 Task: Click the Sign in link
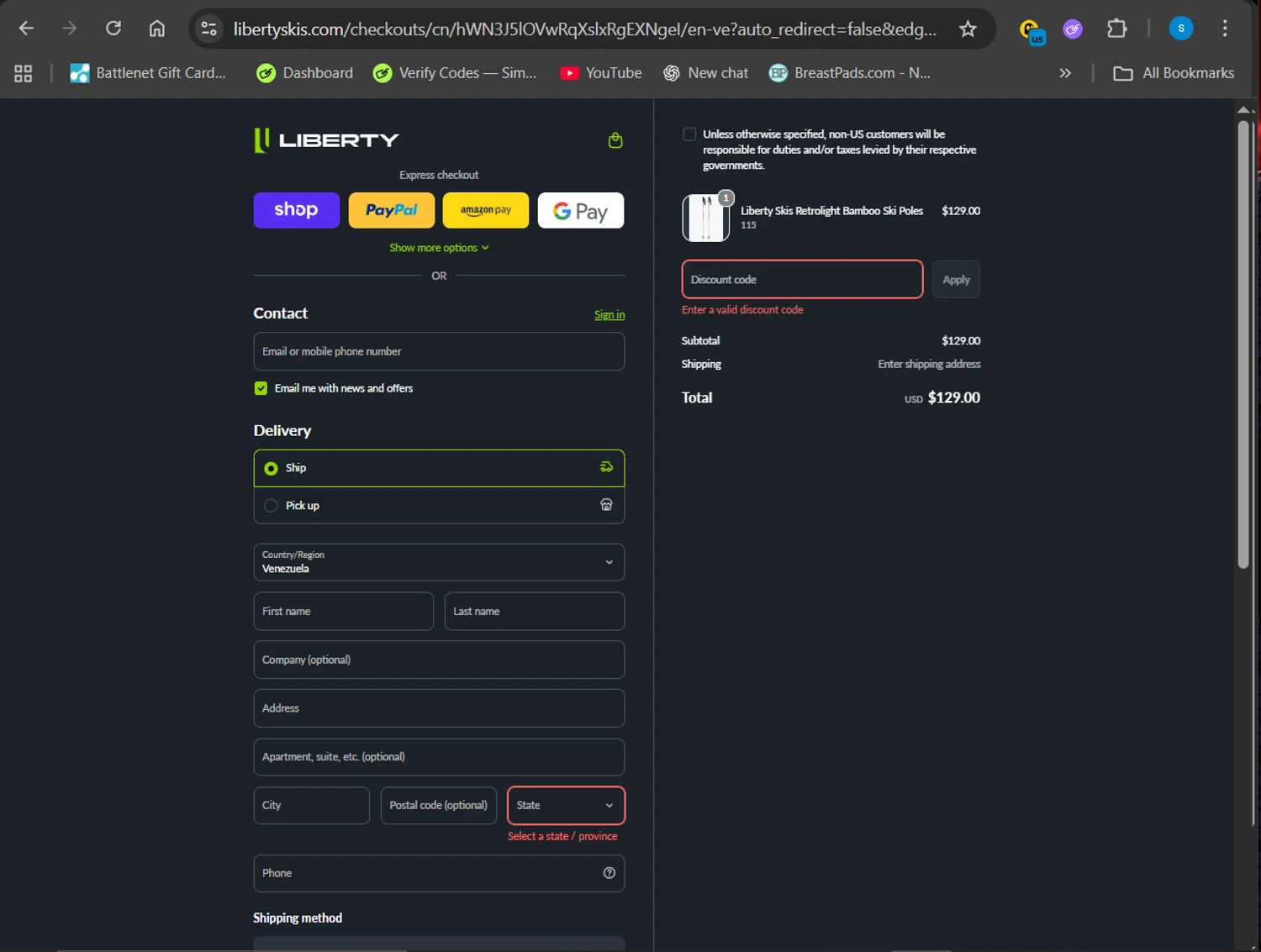609,314
